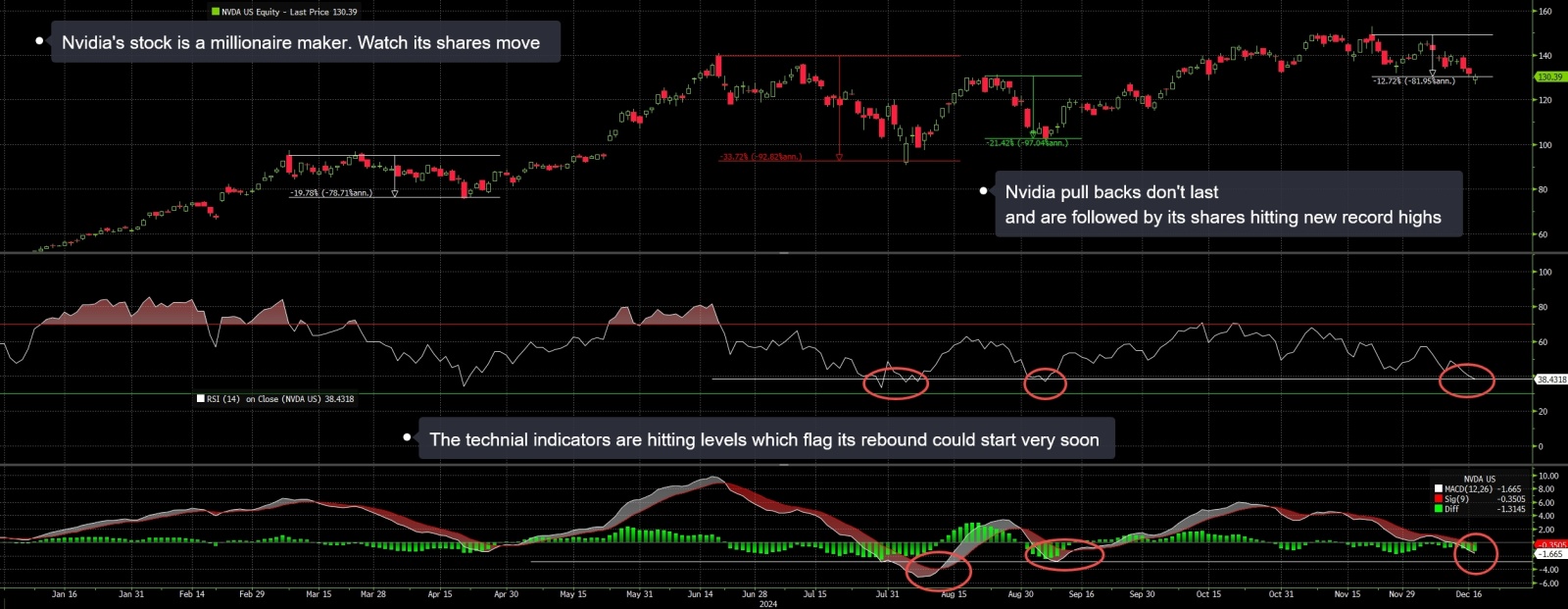Click the "Apr 30" date axis label
Viewport: 1568px width, 609px height.
tap(506, 594)
